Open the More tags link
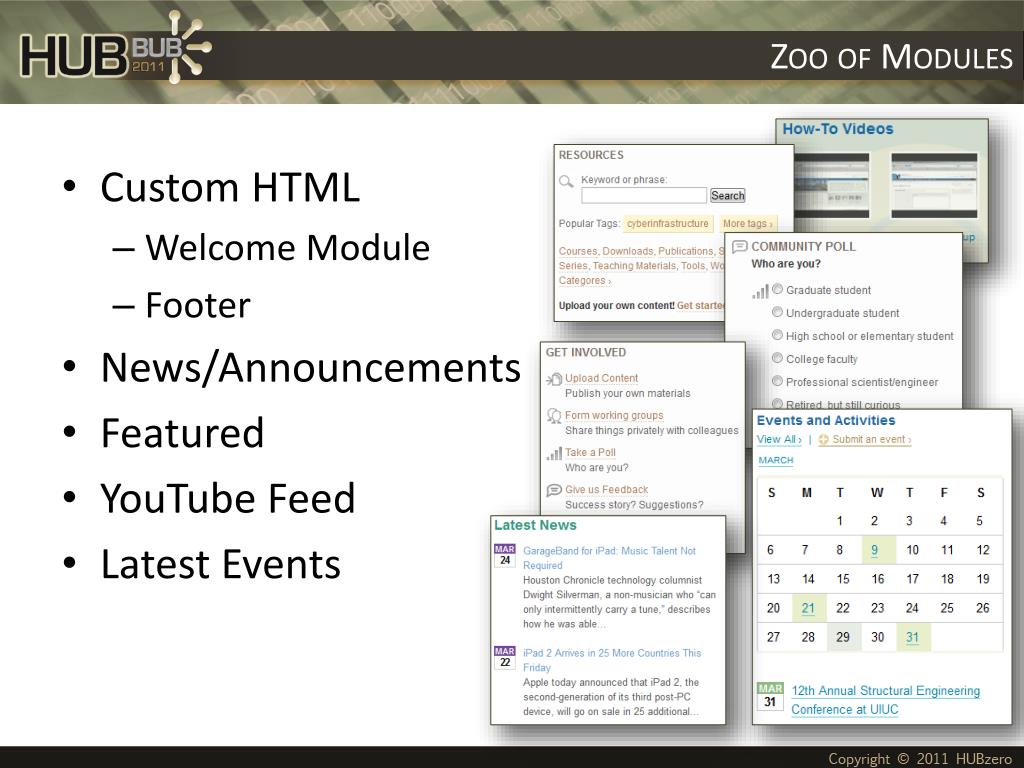This screenshot has height=768, width=1024. tap(747, 223)
